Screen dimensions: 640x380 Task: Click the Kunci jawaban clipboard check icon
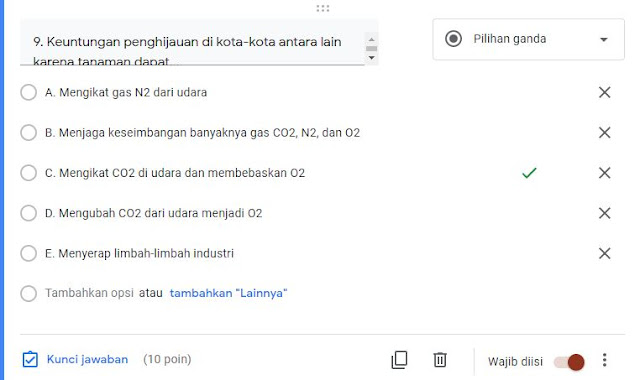(x=30, y=360)
